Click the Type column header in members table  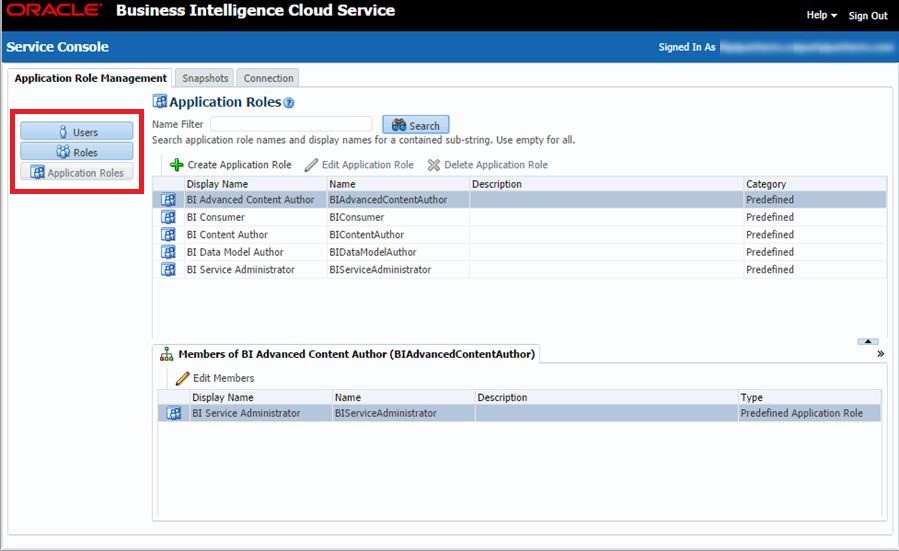810,397
